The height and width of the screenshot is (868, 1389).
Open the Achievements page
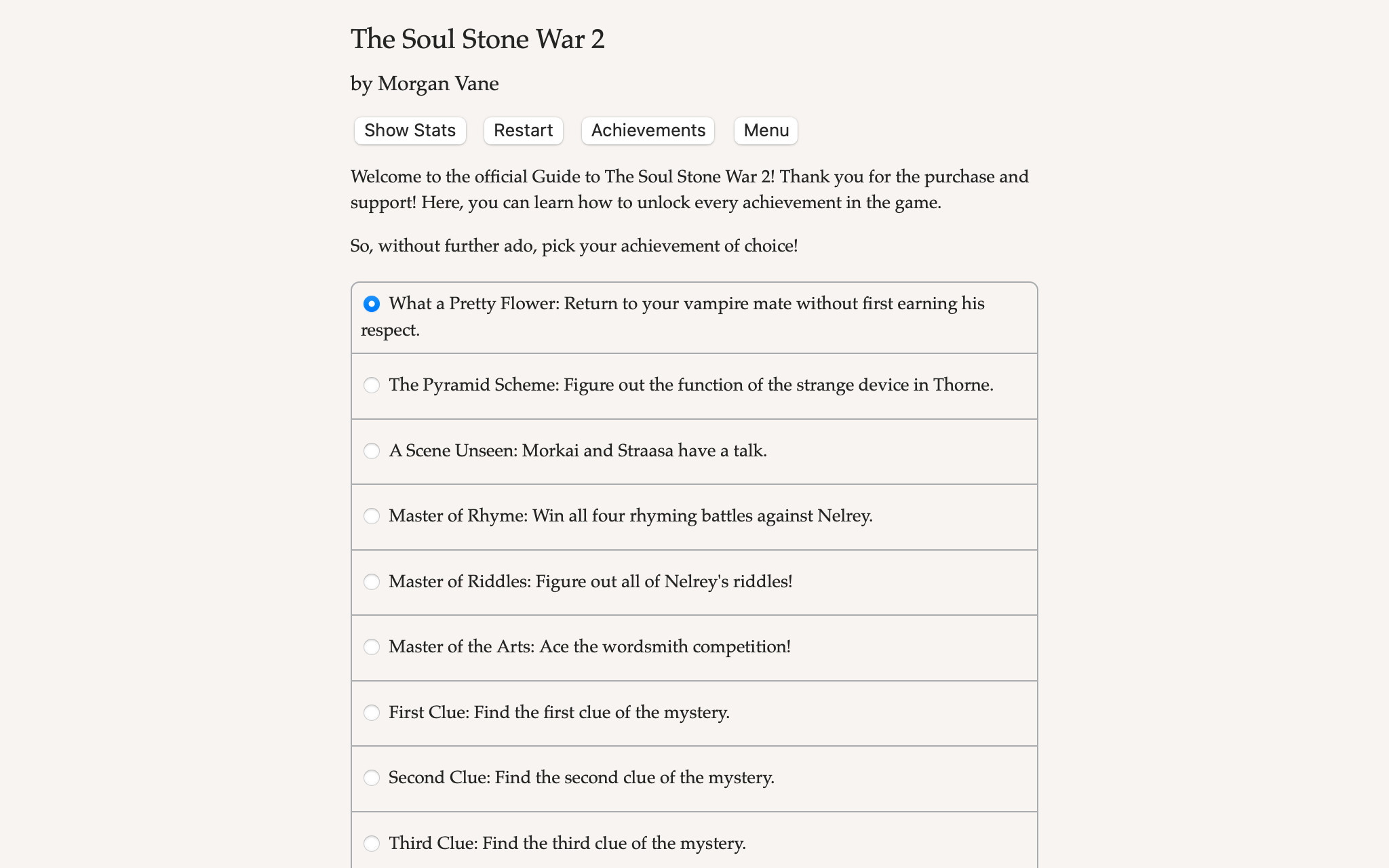pos(648,130)
